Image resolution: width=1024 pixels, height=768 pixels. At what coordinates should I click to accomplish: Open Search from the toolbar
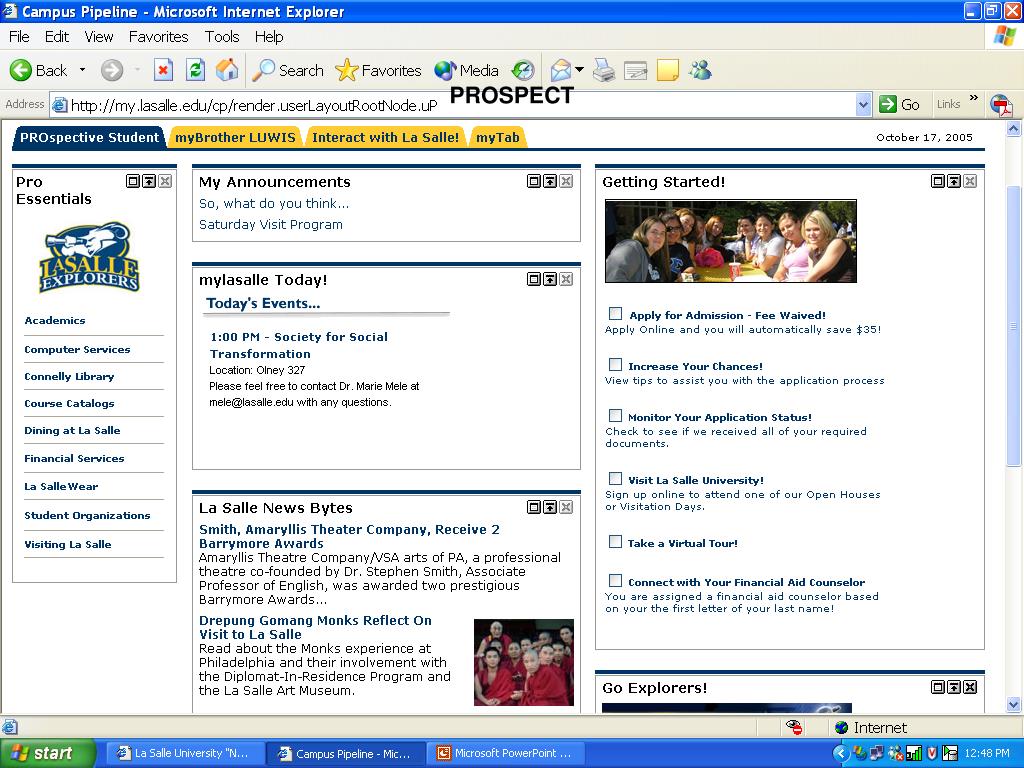click(x=288, y=70)
